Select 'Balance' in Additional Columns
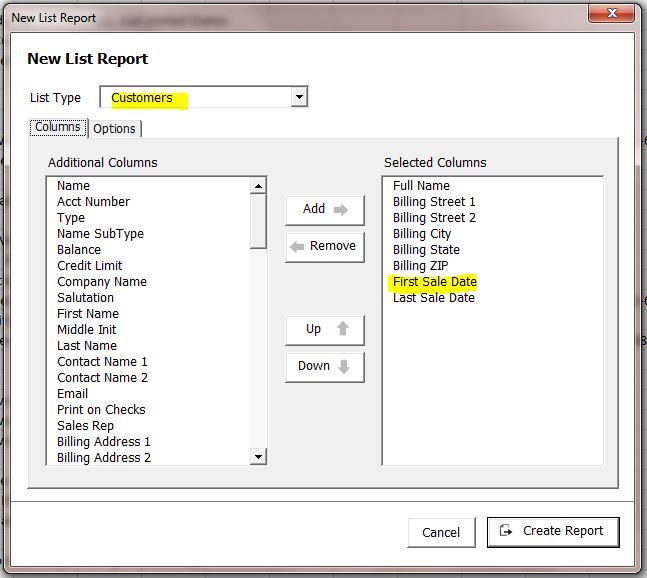Image resolution: width=647 pixels, height=578 pixels. pos(79,250)
